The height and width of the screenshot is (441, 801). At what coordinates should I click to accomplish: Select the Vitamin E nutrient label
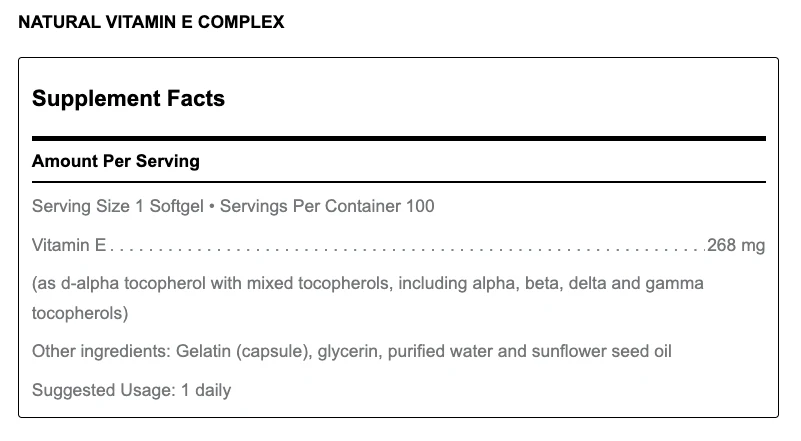[x=69, y=245]
